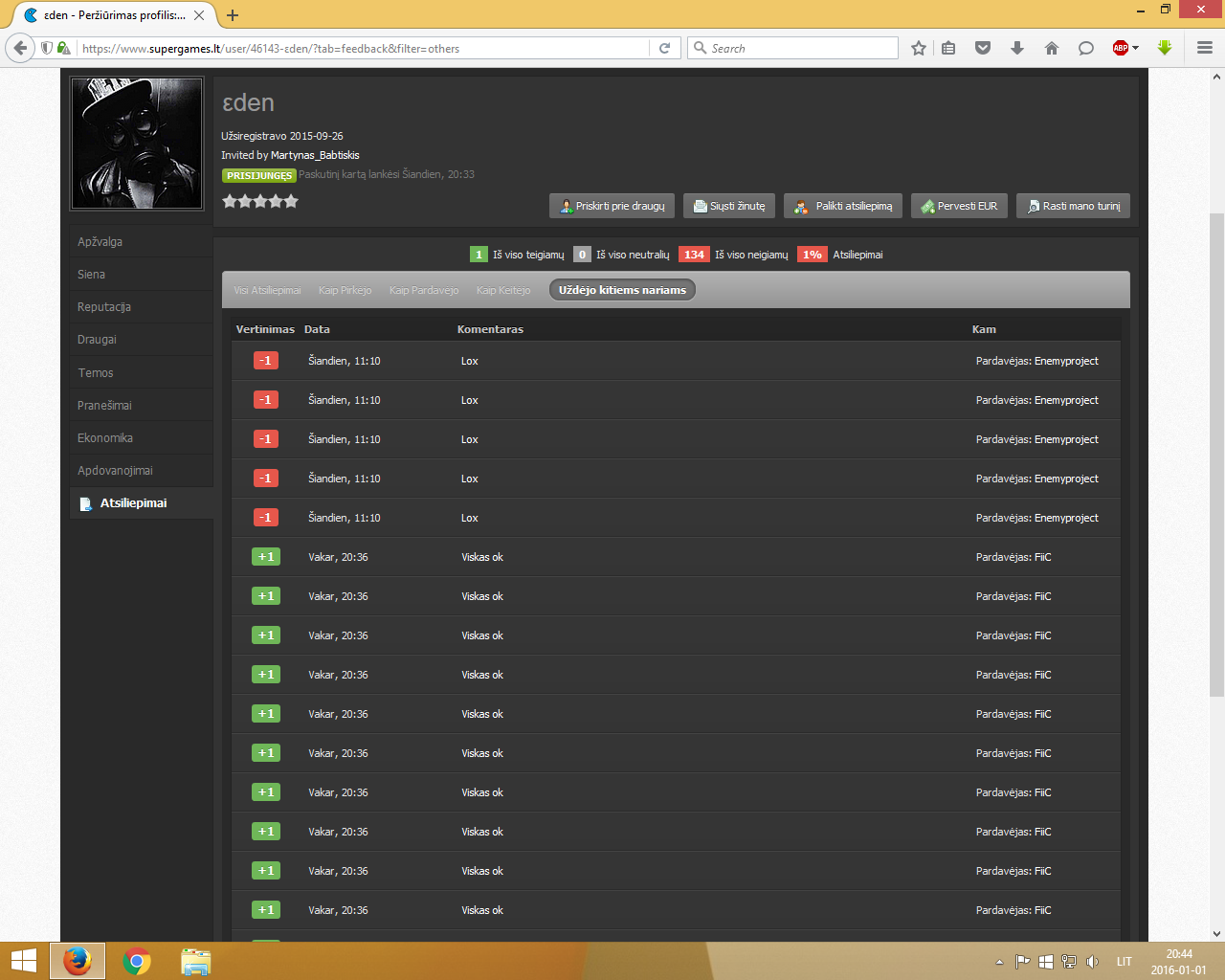Show hidden system tray icons arrow
1225x980 pixels.
(999, 962)
